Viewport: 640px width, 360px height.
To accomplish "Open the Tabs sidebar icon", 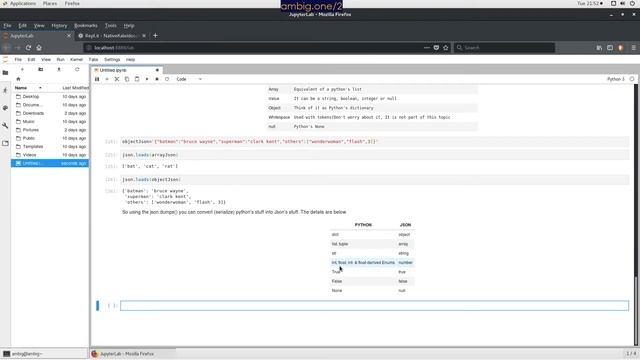I will pos(5,143).
